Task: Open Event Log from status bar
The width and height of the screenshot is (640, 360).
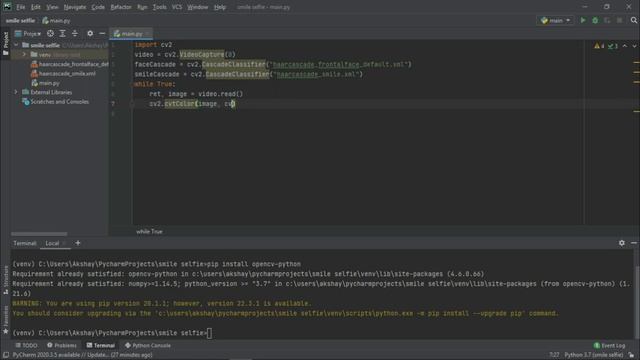Action: (x=609, y=345)
